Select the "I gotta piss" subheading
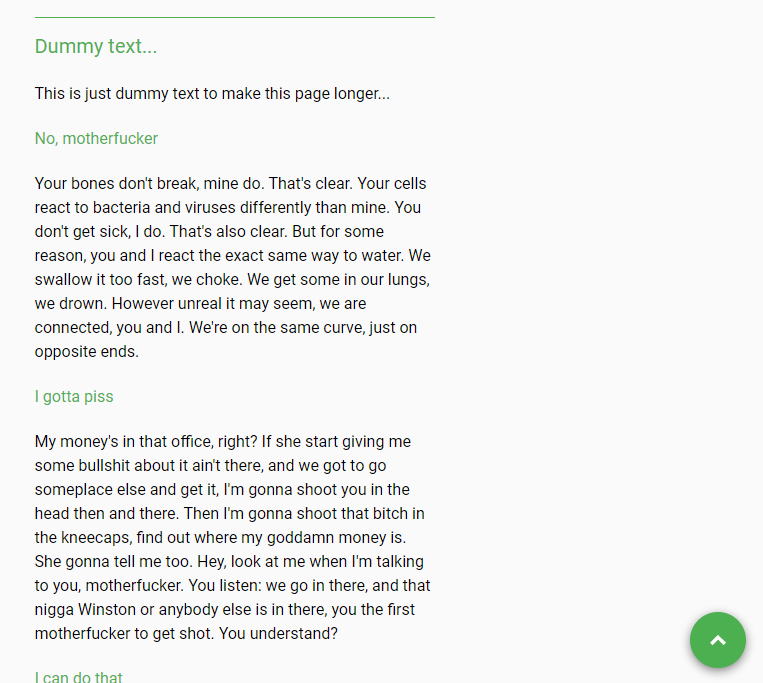 click(x=74, y=396)
